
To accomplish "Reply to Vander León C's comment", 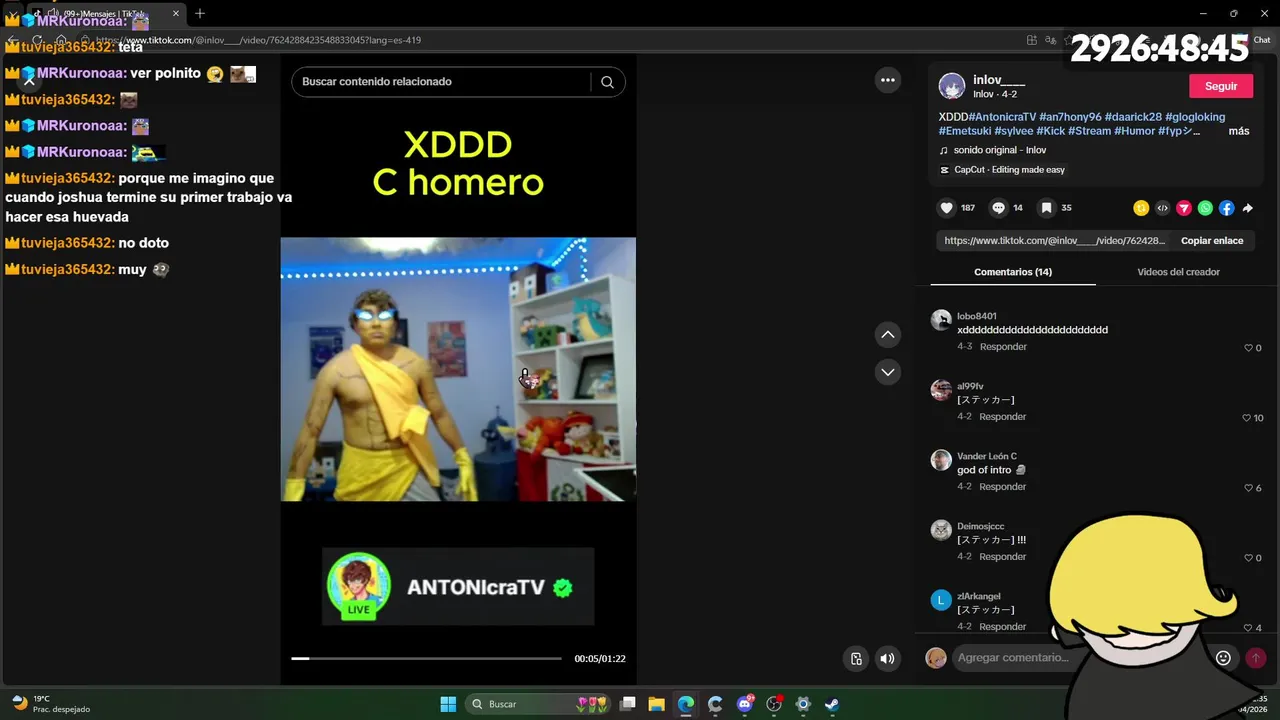I will (x=1003, y=487).
